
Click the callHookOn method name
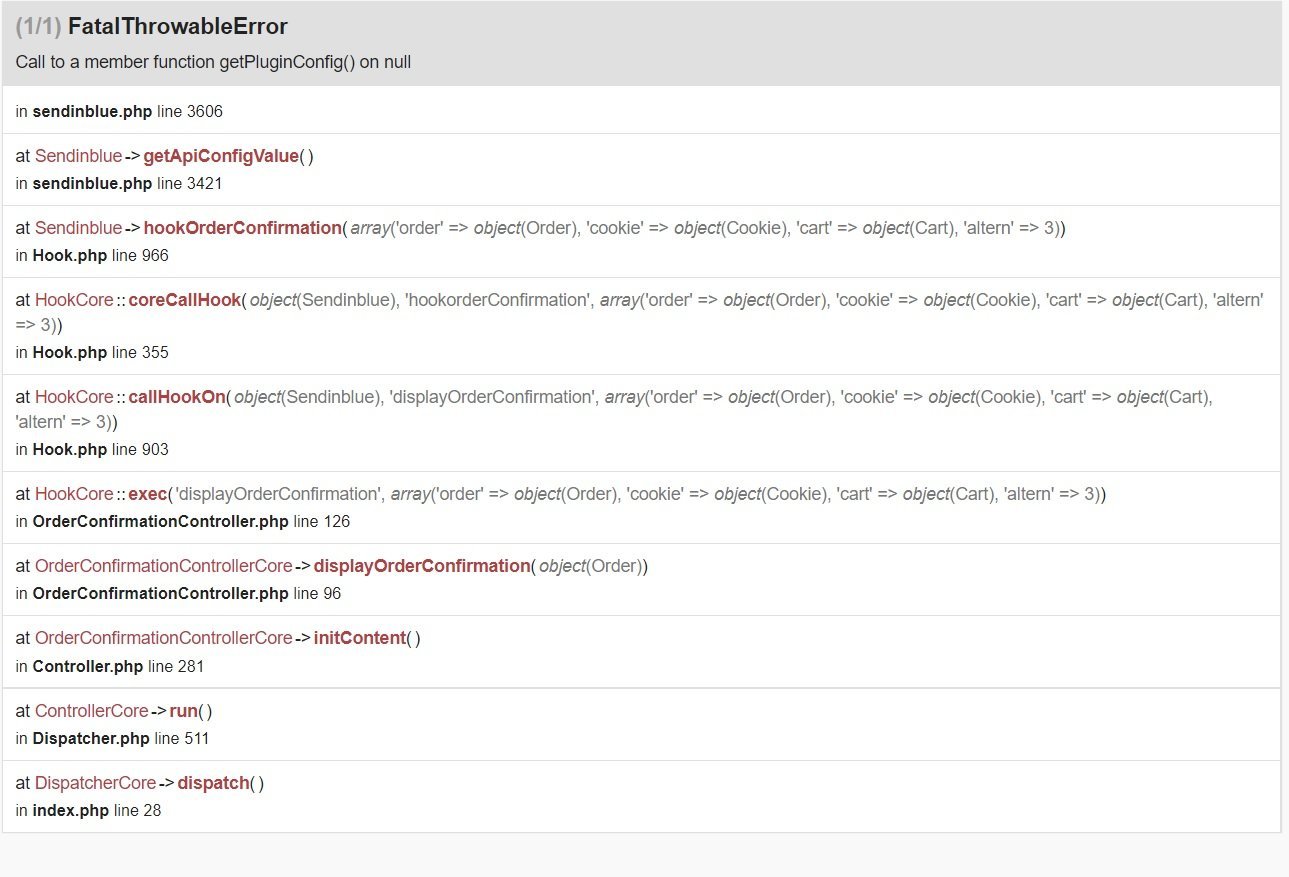178,397
